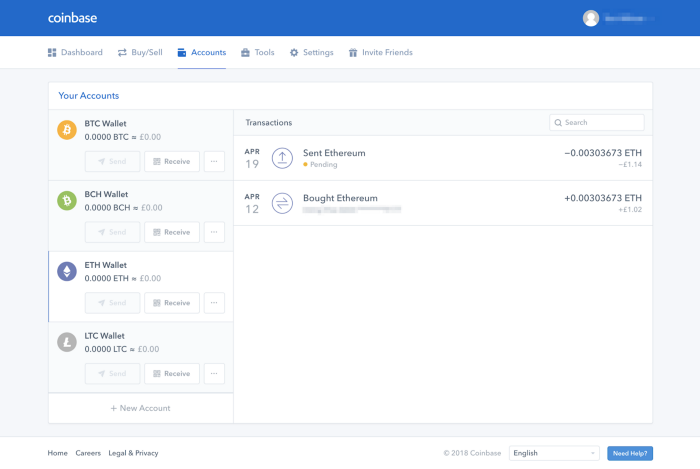
Task: Follow the Careers footer link
Action: 88,453
